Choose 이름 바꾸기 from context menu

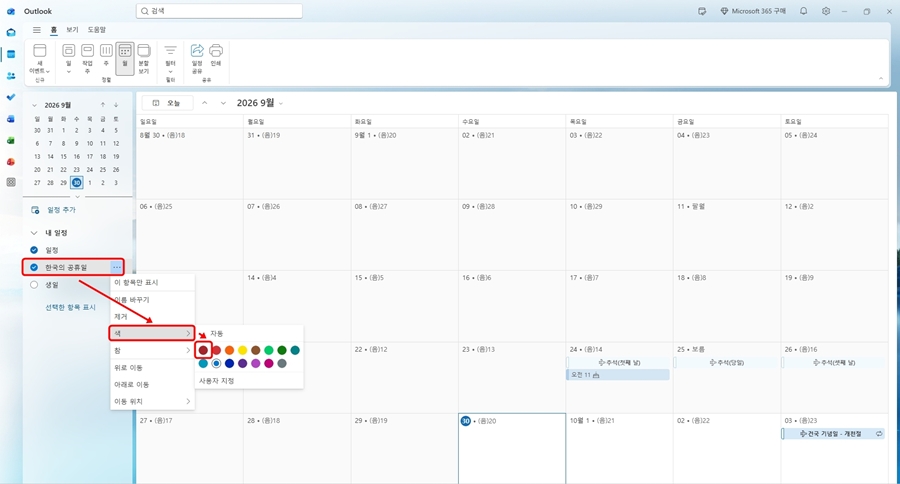click(x=152, y=300)
